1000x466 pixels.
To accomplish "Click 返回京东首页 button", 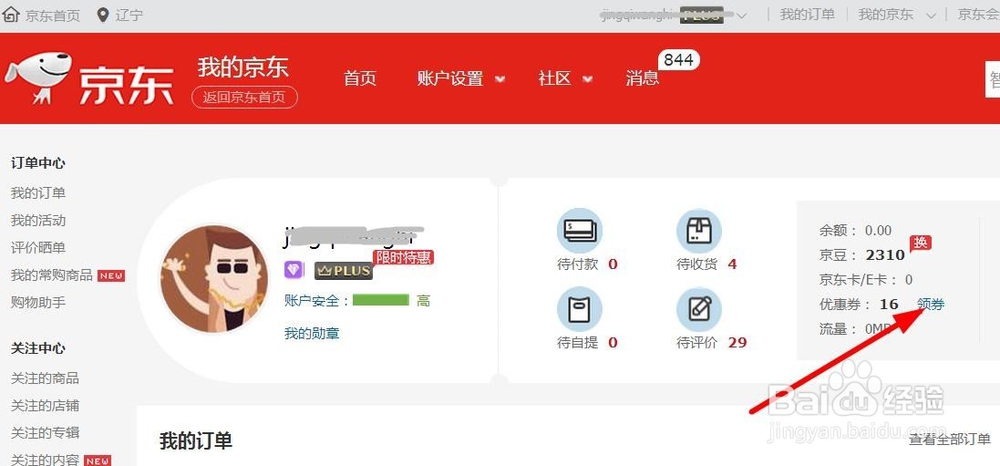I will 245,98.
